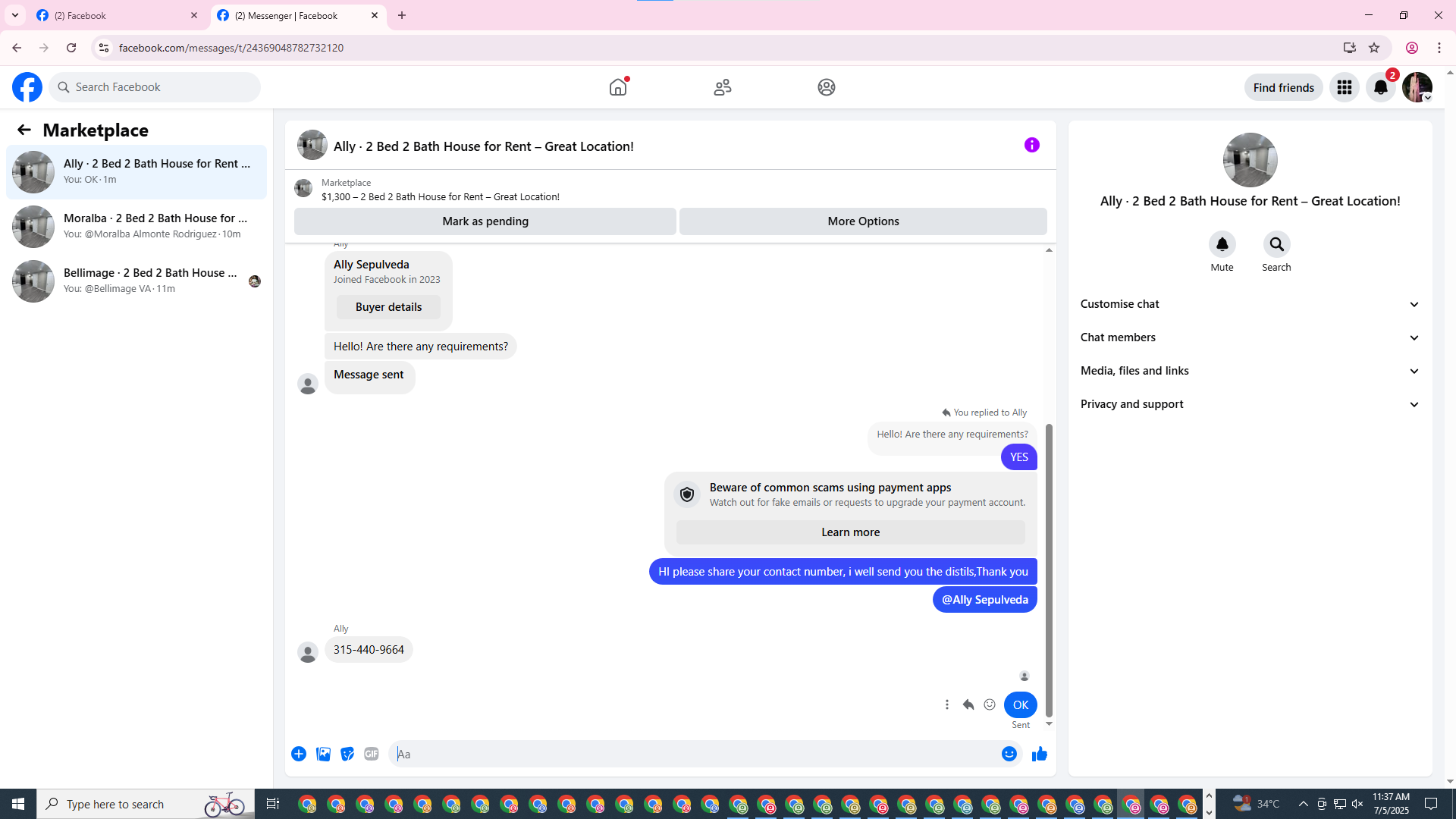Click the Buyer details button
The width and height of the screenshot is (1456, 819).
coord(388,307)
